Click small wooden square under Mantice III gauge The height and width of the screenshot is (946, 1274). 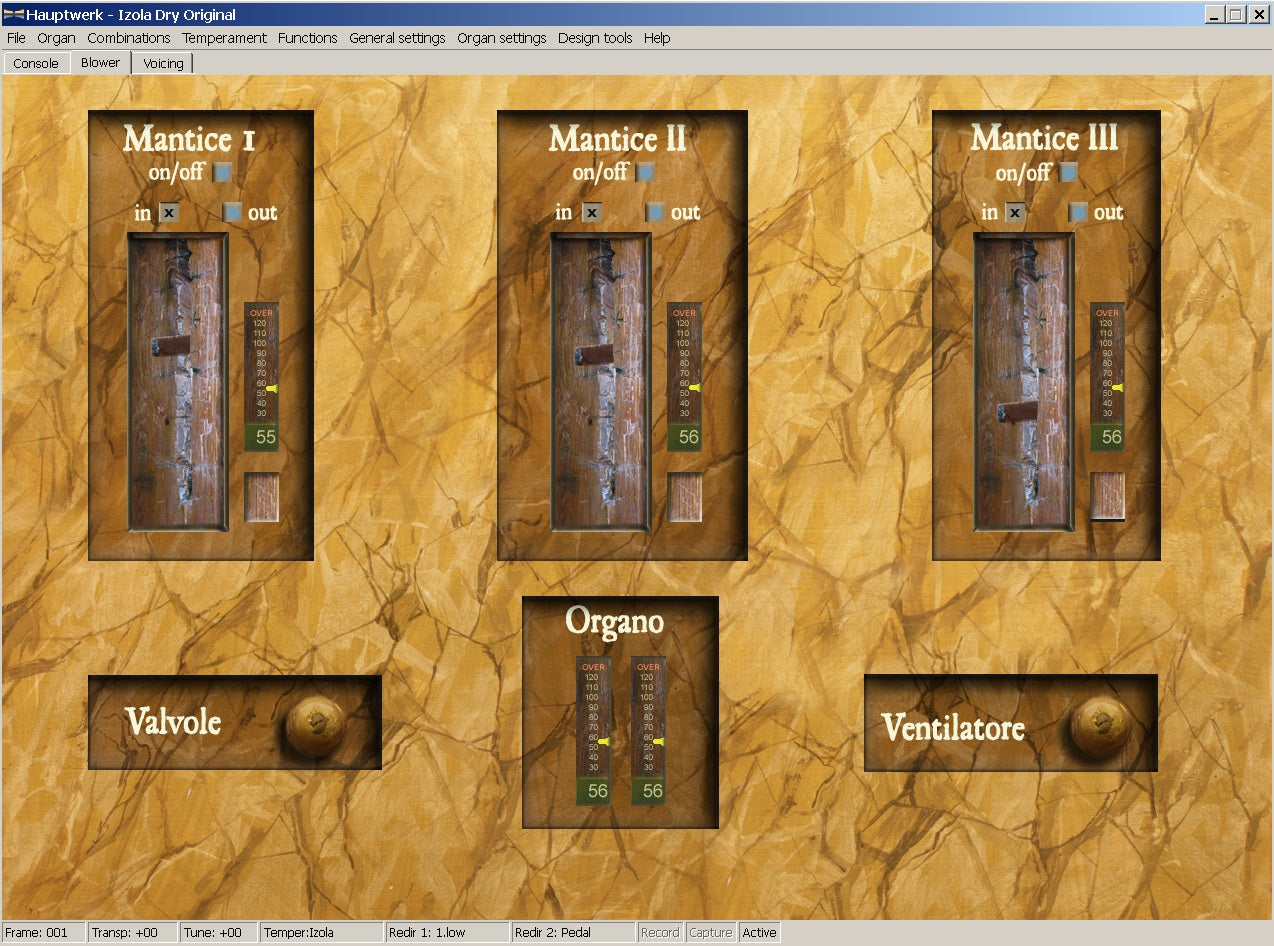tap(1108, 496)
